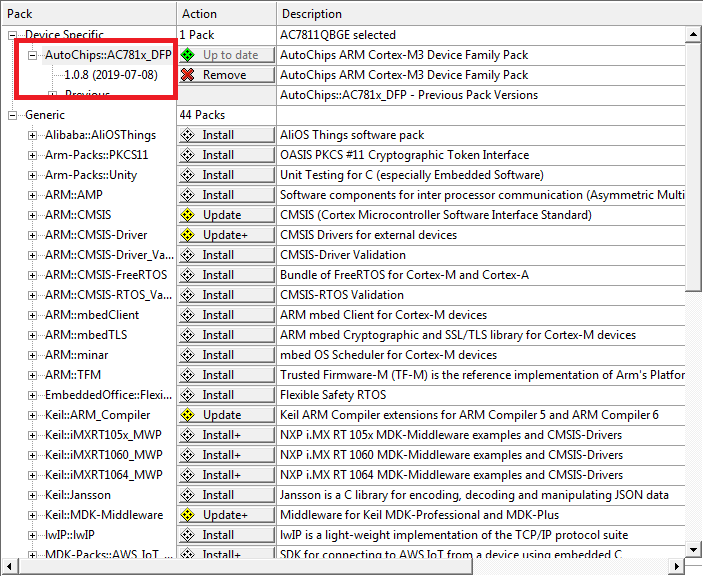
Task: Click the install icon for Alibaba::AliOSThings
Action: [187, 135]
